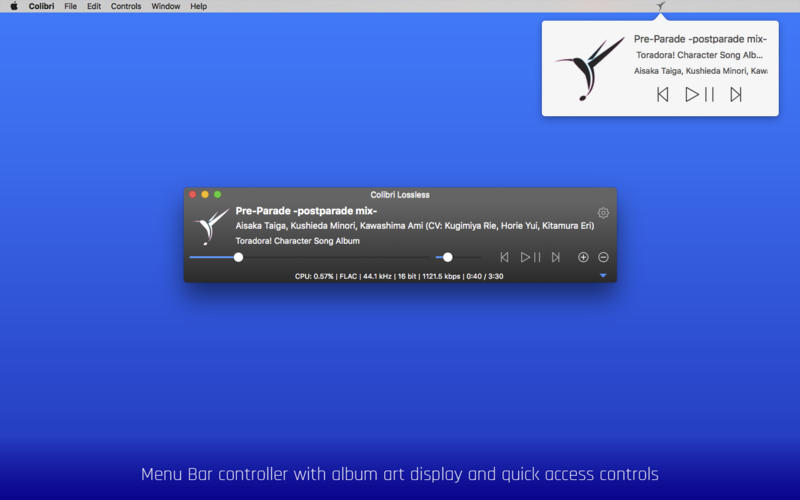
Task: Open the Apple menu
Action: pos(14,6)
